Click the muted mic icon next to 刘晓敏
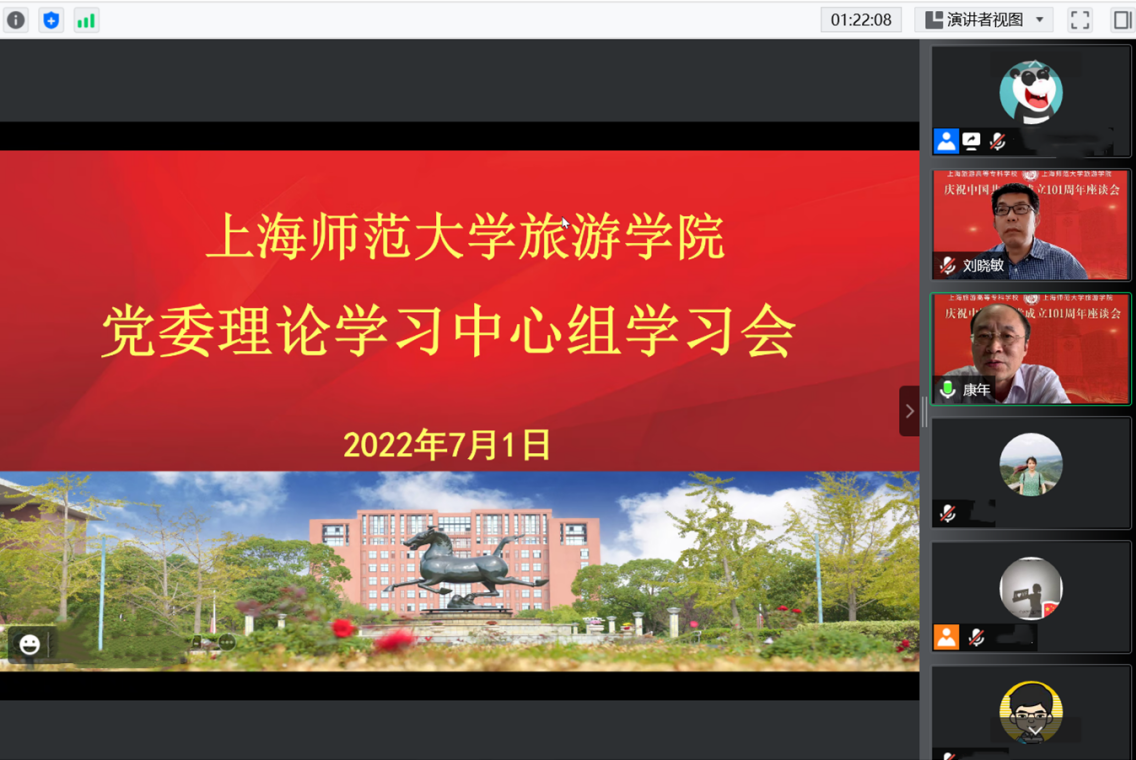Screen dimensions: 1136x760 [947, 266]
